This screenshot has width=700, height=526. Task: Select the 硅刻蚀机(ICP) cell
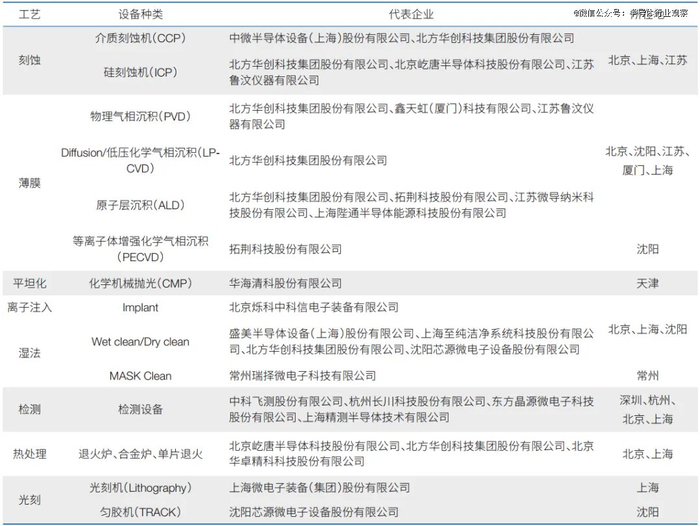coord(140,72)
